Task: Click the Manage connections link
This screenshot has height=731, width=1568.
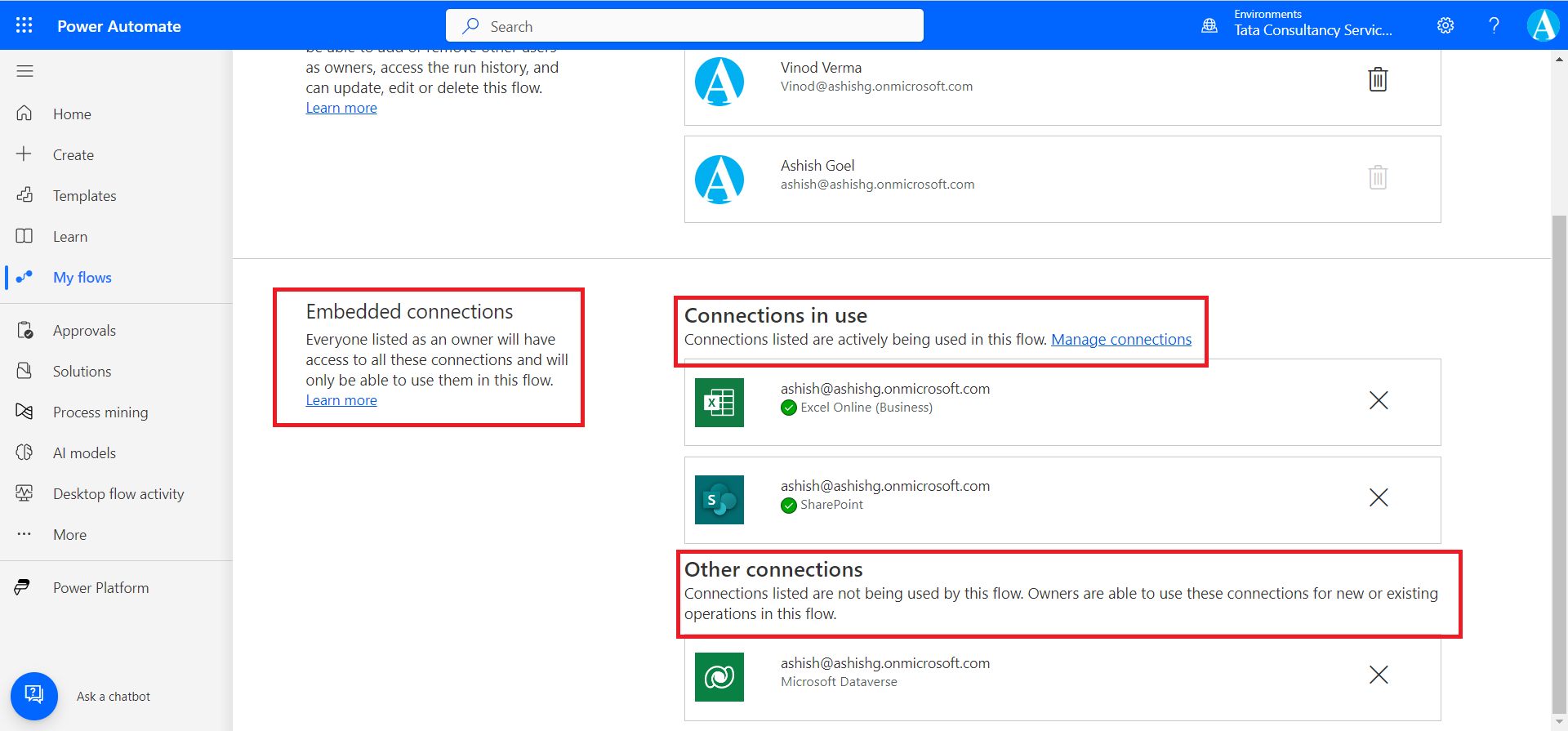Action: tap(1120, 340)
